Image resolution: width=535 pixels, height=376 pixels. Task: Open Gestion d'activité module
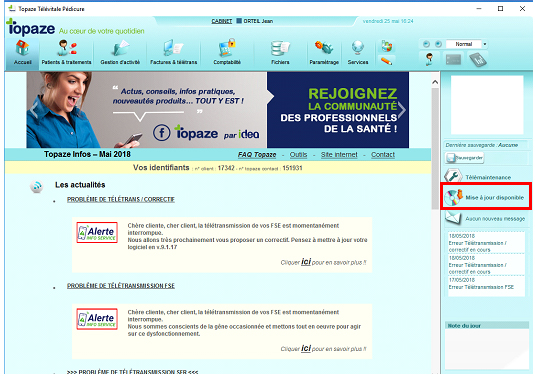(120, 52)
